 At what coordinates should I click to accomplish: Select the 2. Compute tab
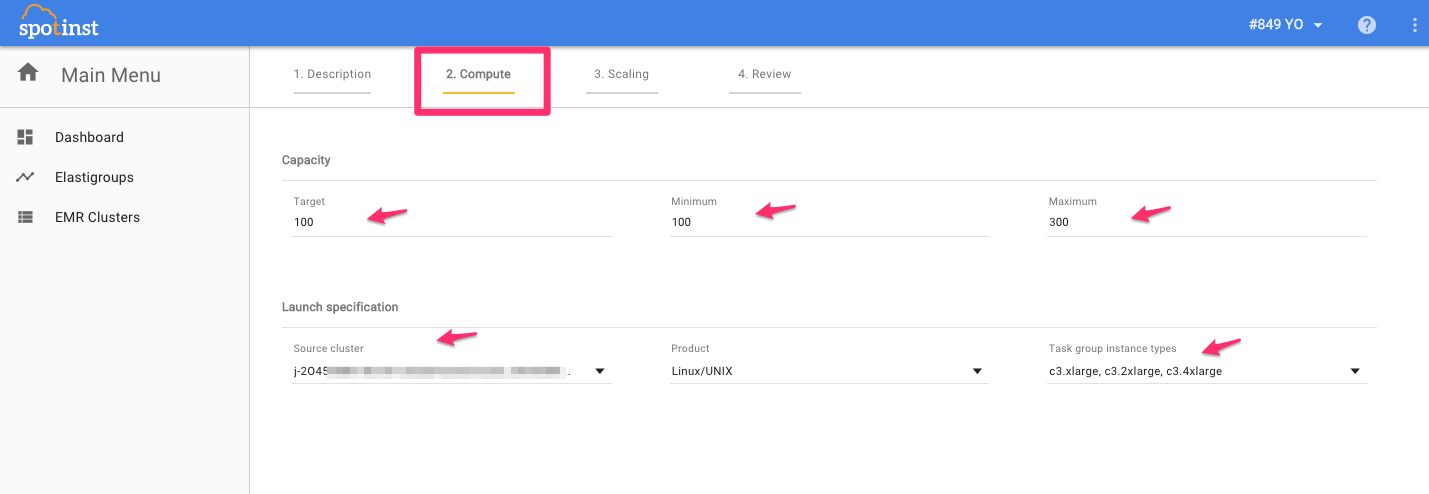tap(478, 74)
